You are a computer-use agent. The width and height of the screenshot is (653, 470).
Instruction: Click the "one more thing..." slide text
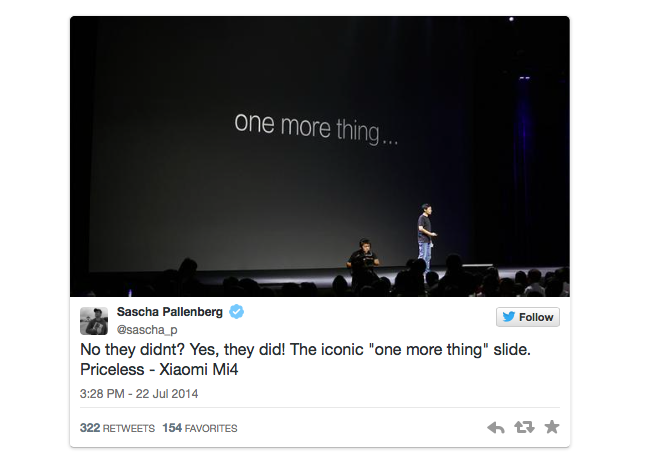(x=316, y=128)
